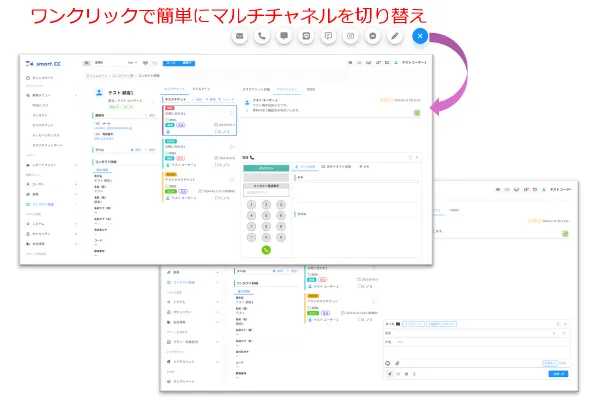Close the mail composer panel in back window
The width and height of the screenshot is (600, 400).
pyautogui.click(x=565, y=324)
